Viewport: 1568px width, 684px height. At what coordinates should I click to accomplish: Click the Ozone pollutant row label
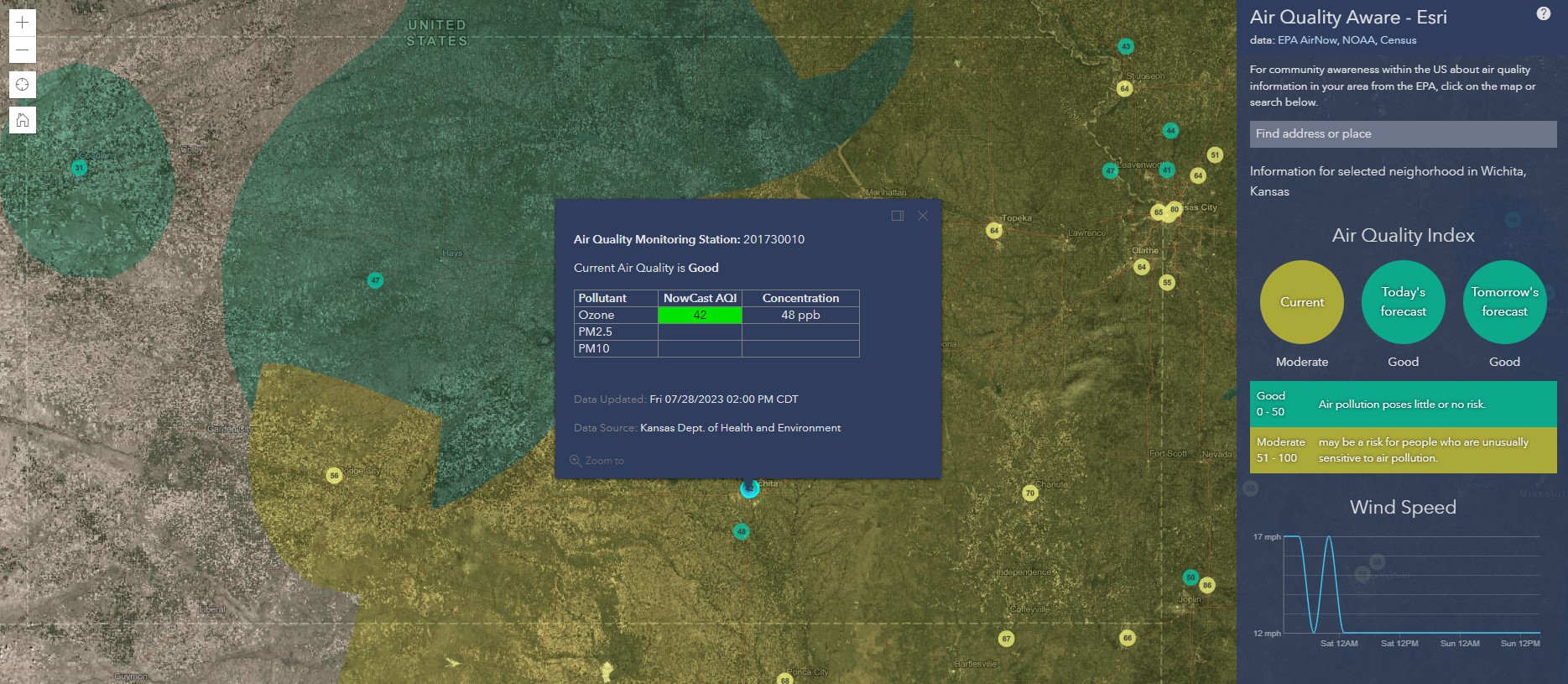[596, 315]
